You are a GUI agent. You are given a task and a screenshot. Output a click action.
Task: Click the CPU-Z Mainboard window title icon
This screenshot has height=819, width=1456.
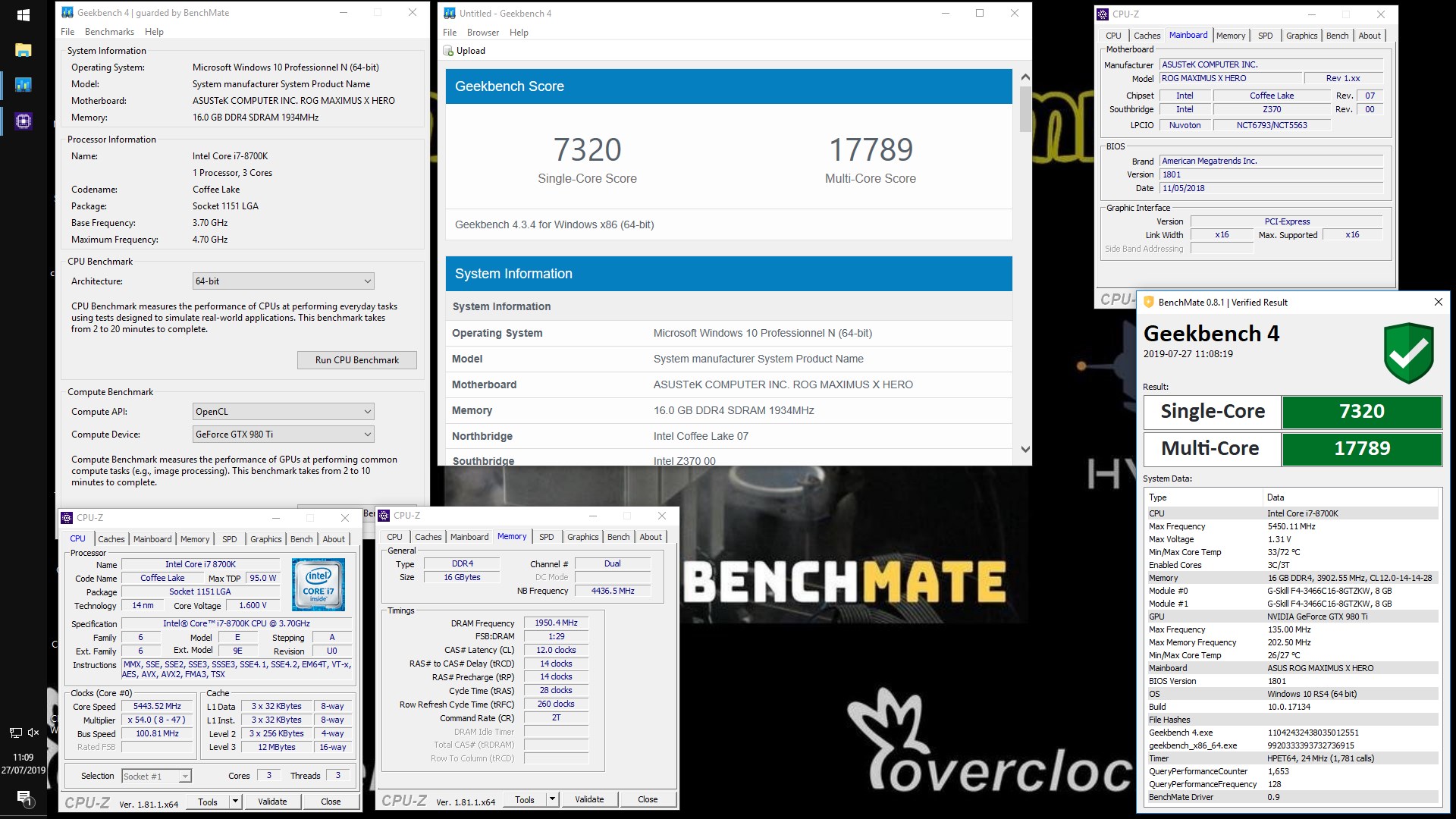pos(1103,14)
